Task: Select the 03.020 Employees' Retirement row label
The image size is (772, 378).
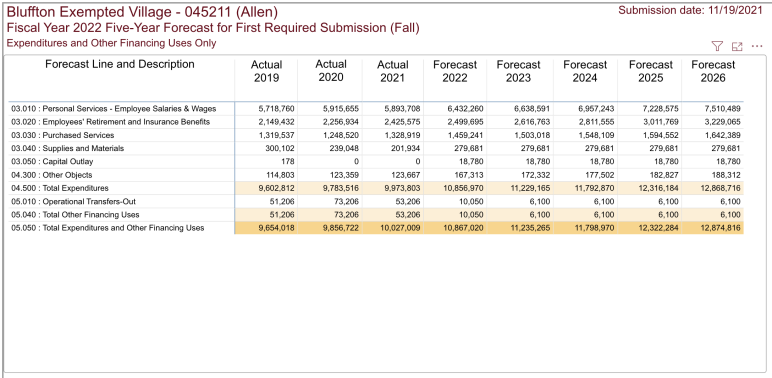Action: pyautogui.click(x=111, y=122)
